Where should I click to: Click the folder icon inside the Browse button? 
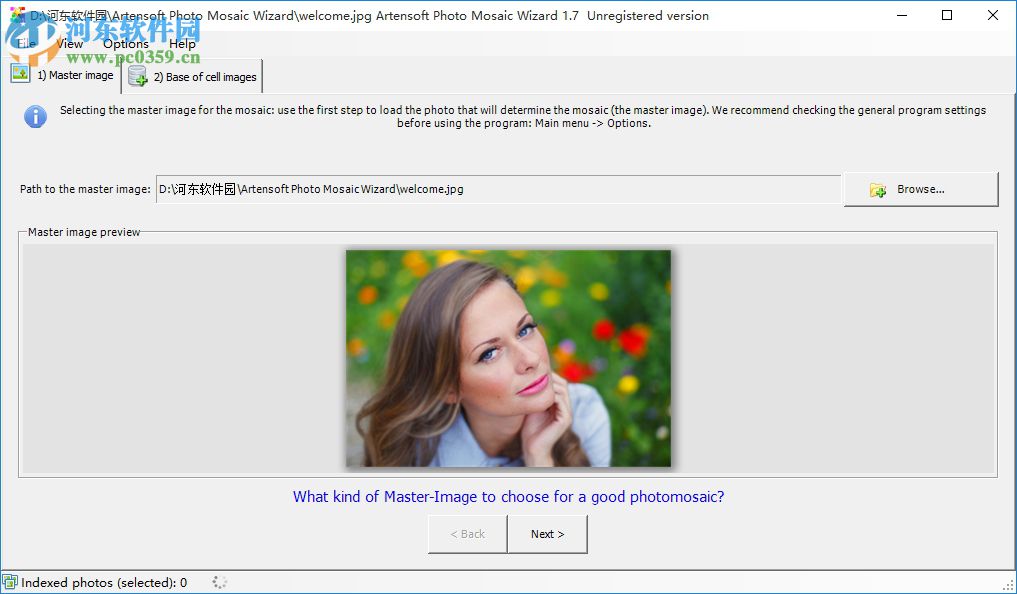877,189
